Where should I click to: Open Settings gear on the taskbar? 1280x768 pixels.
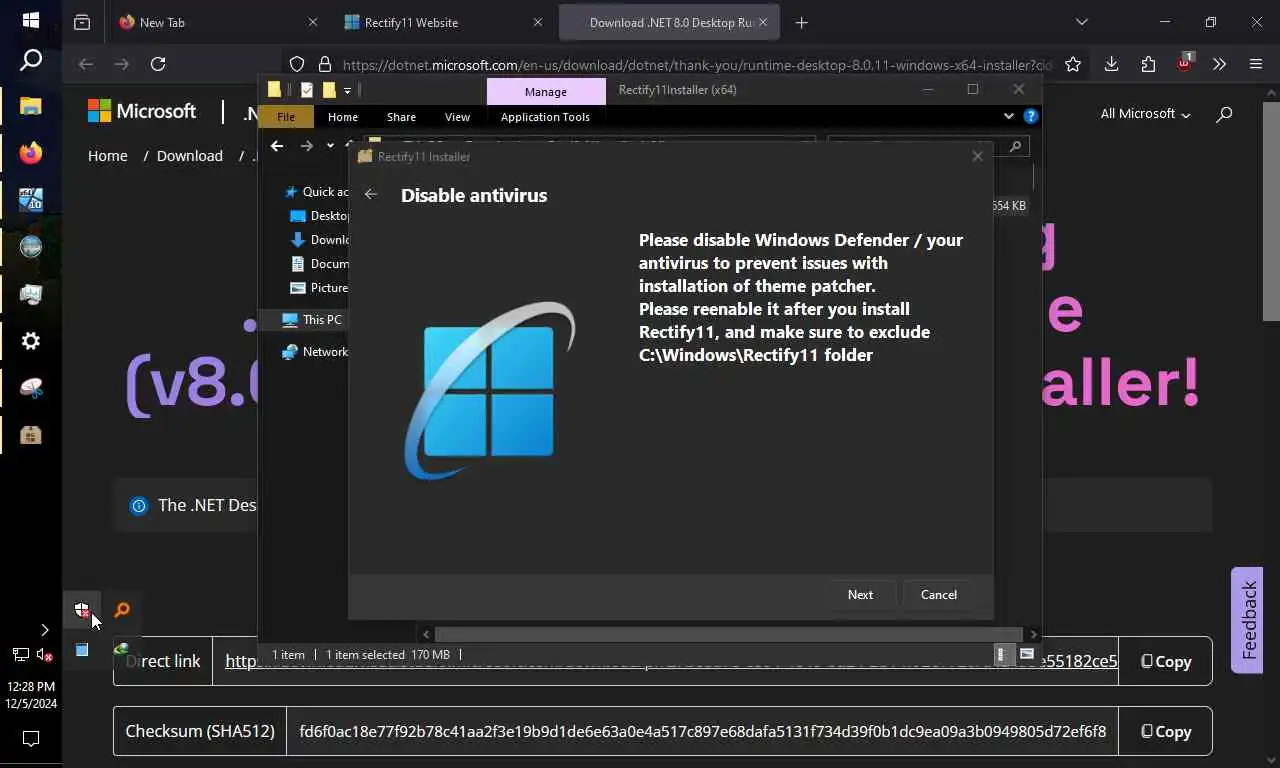31,341
